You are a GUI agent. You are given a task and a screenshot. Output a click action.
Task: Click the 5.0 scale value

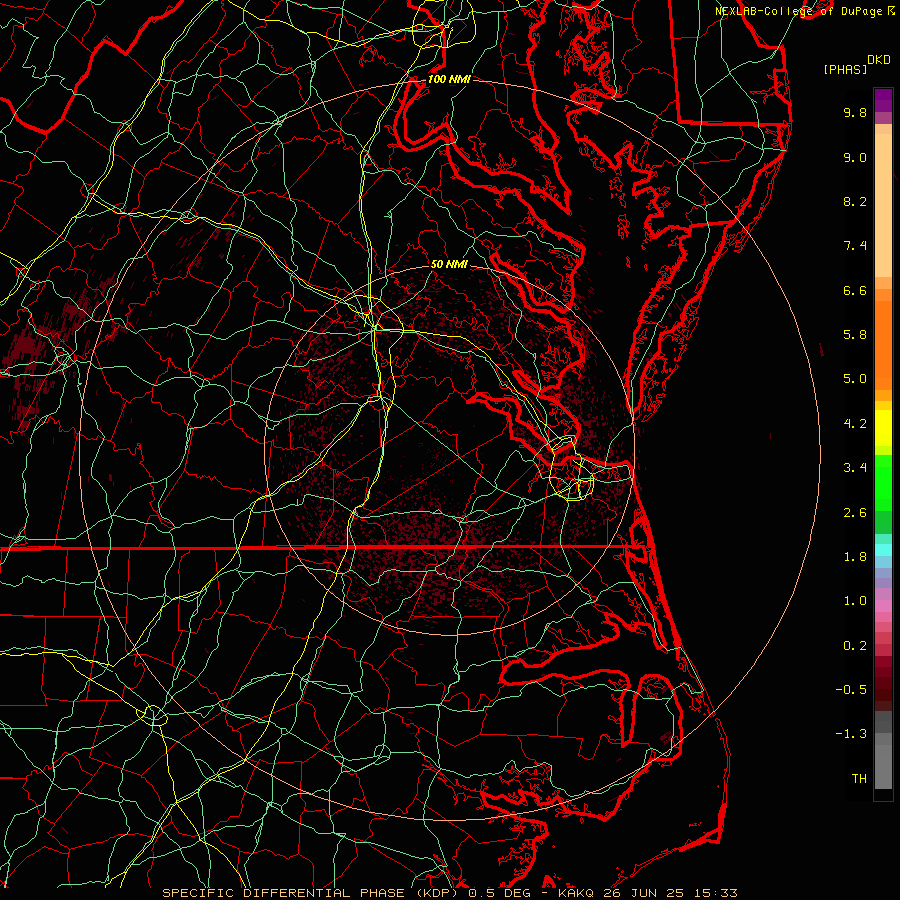pos(855,379)
